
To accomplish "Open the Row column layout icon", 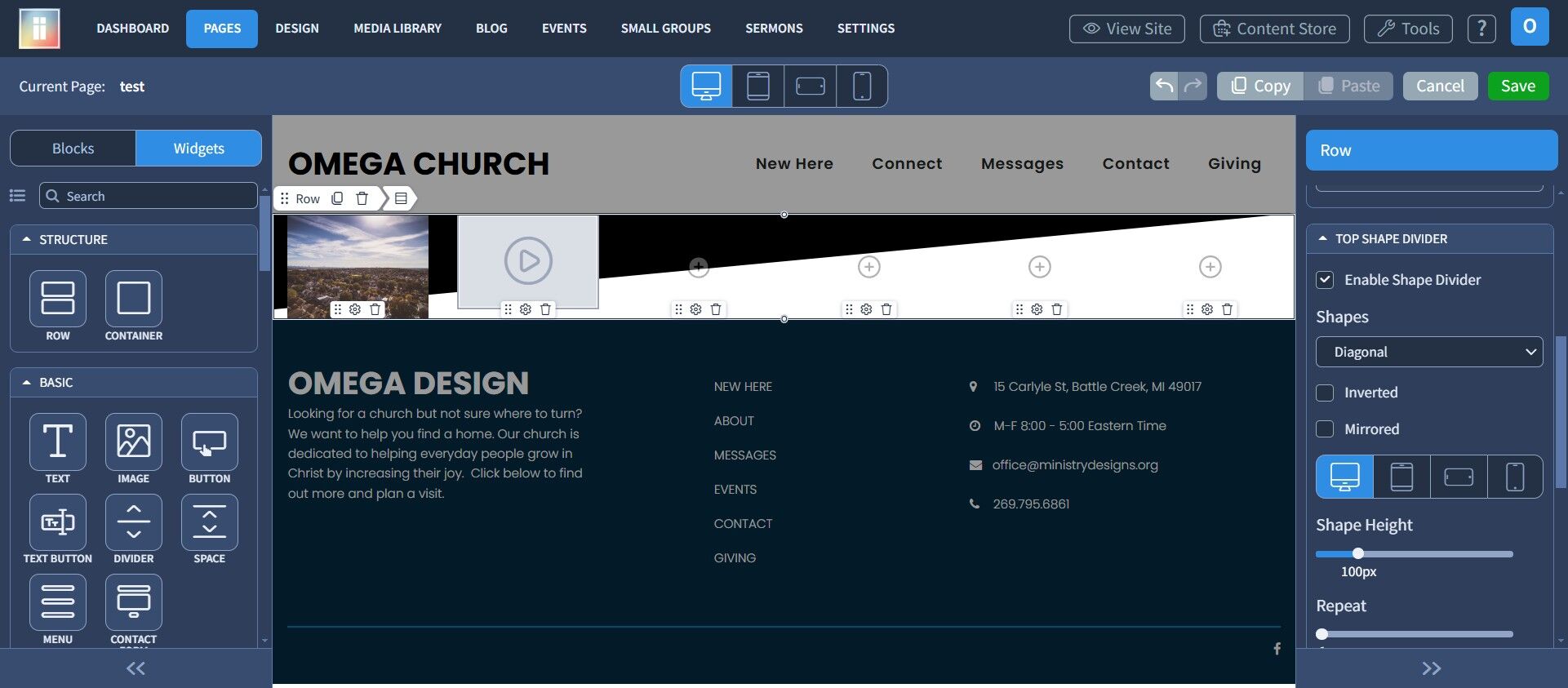I will pyautogui.click(x=401, y=198).
